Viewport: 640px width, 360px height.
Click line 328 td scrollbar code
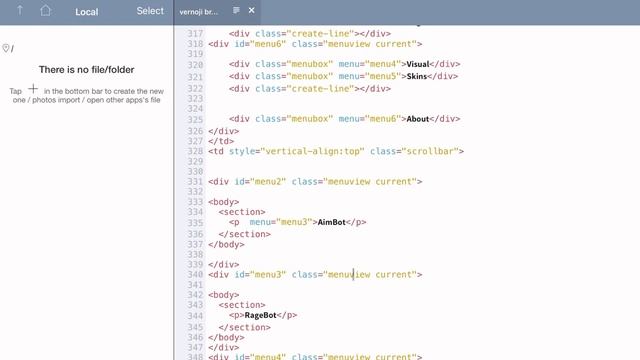tap(336, 151)
